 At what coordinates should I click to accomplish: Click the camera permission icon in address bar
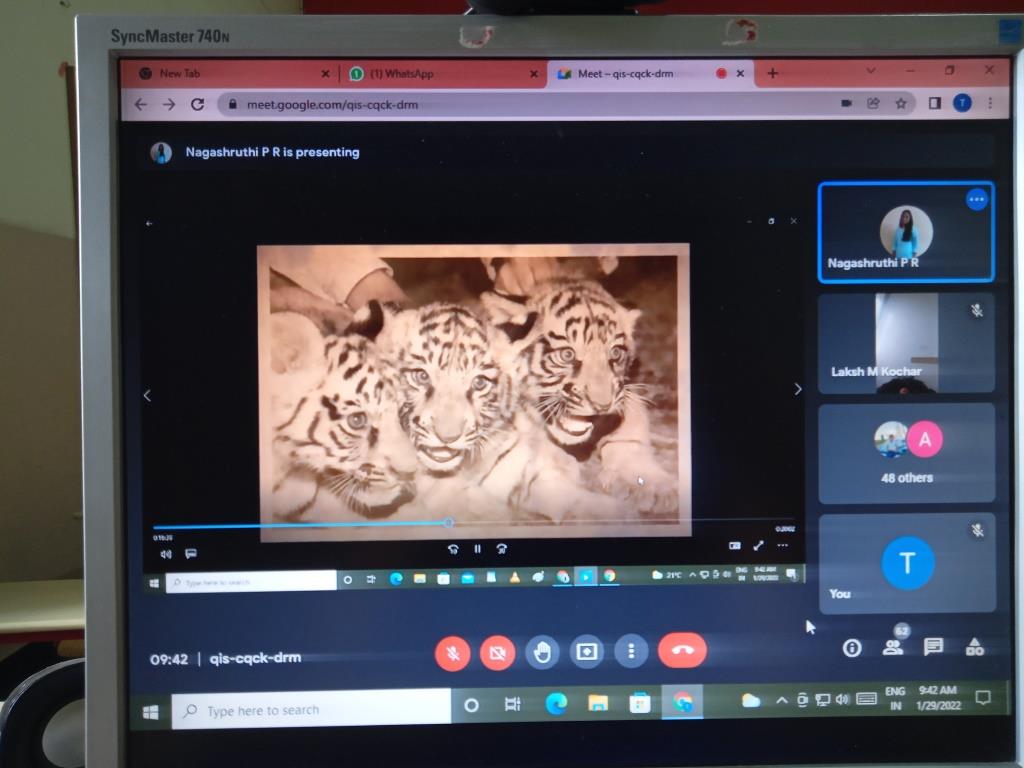(x=846, y=103)
